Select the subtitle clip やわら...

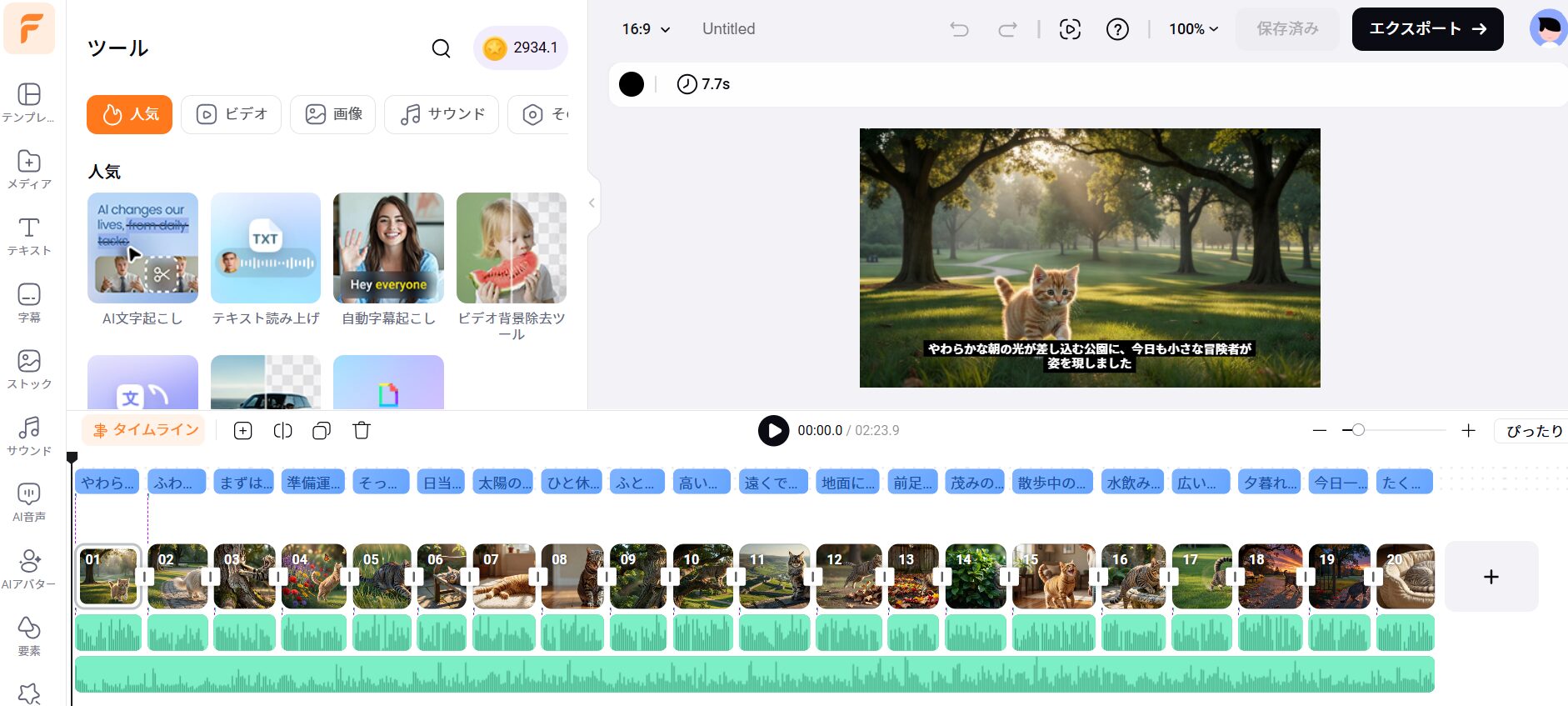click(107, 482)
